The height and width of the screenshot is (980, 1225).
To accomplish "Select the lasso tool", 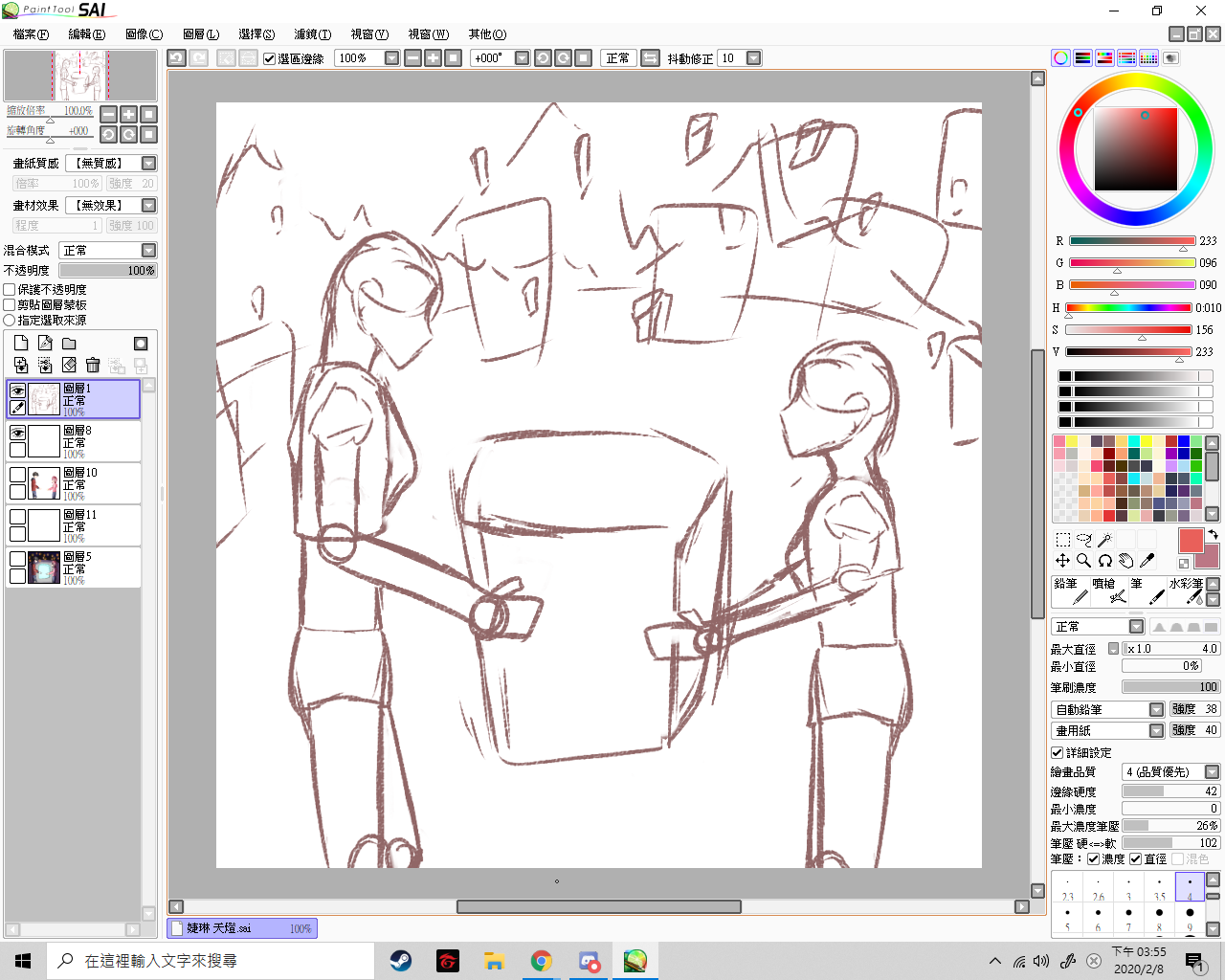I will coord(1083,540).
